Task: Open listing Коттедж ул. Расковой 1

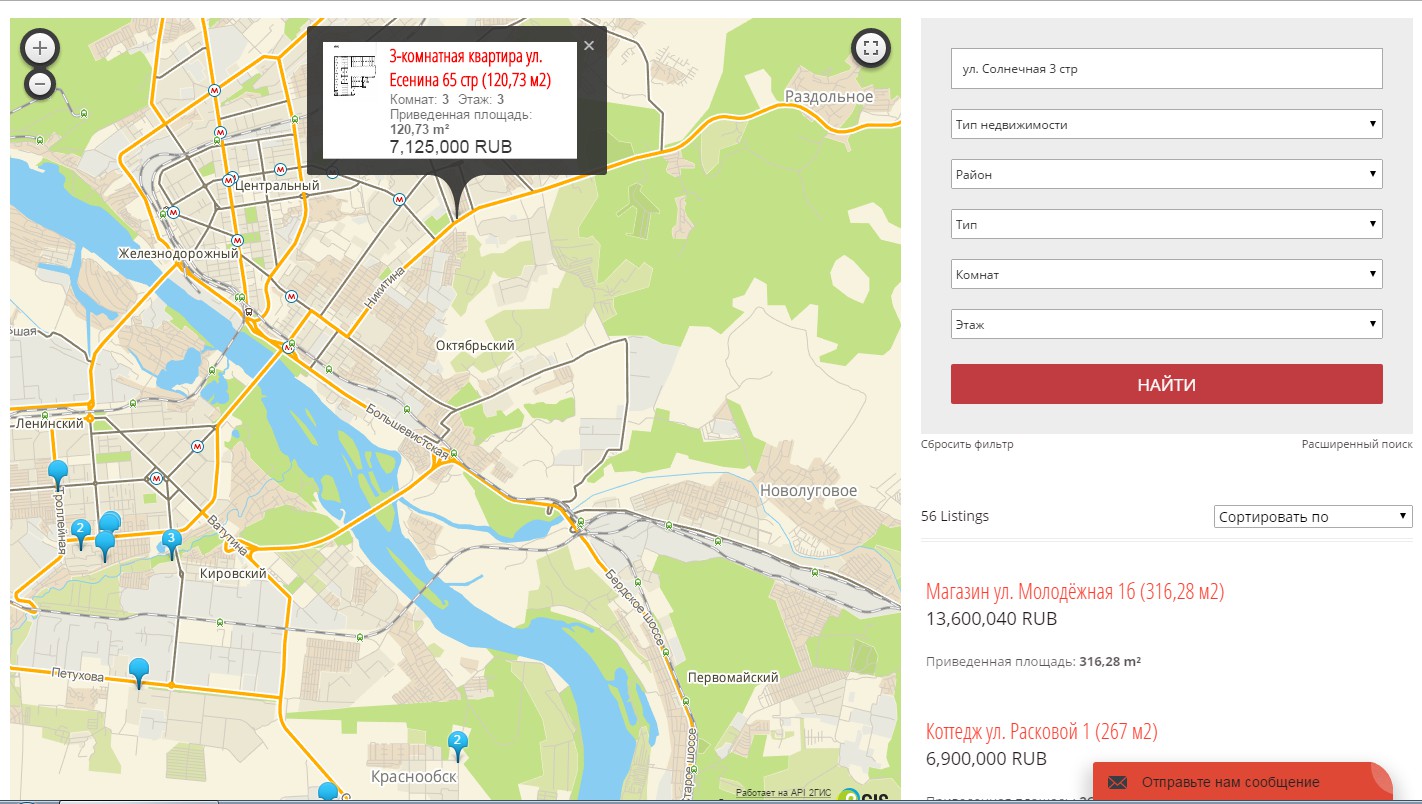Action: pos(1041,731)
